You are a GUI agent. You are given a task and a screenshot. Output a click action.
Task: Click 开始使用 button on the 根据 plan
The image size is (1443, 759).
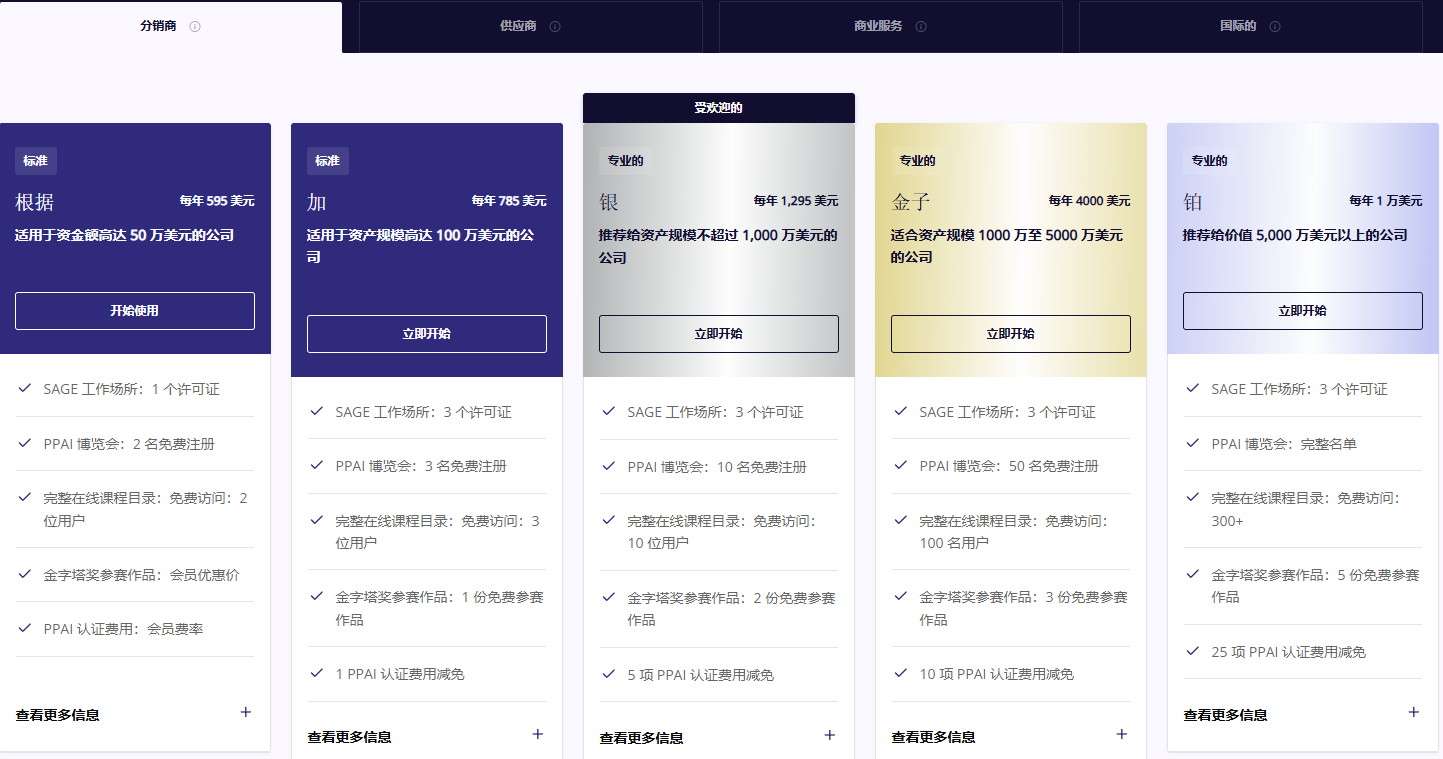(135, 311)
